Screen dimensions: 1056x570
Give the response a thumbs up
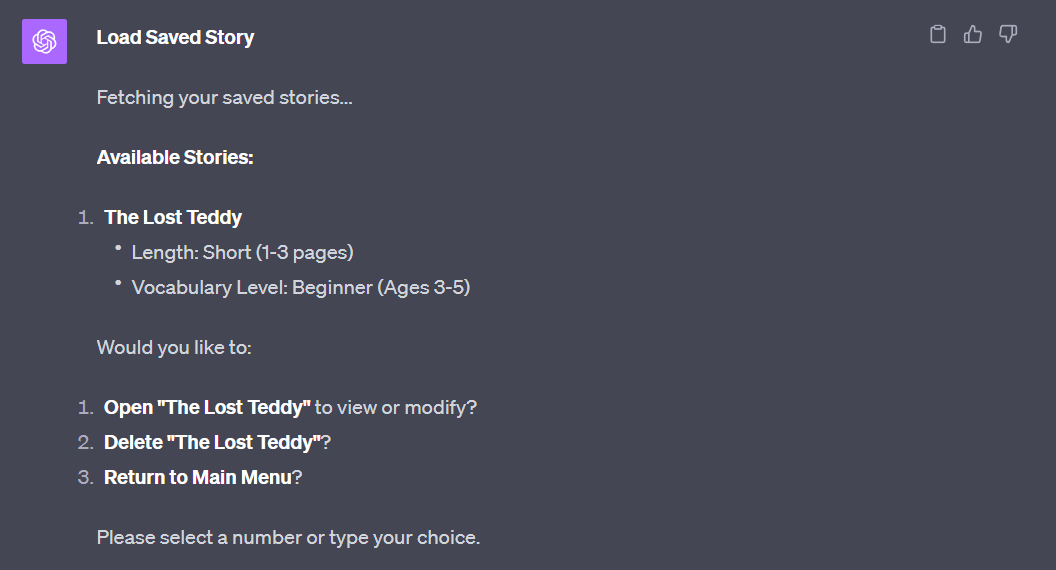pos(973,35)
